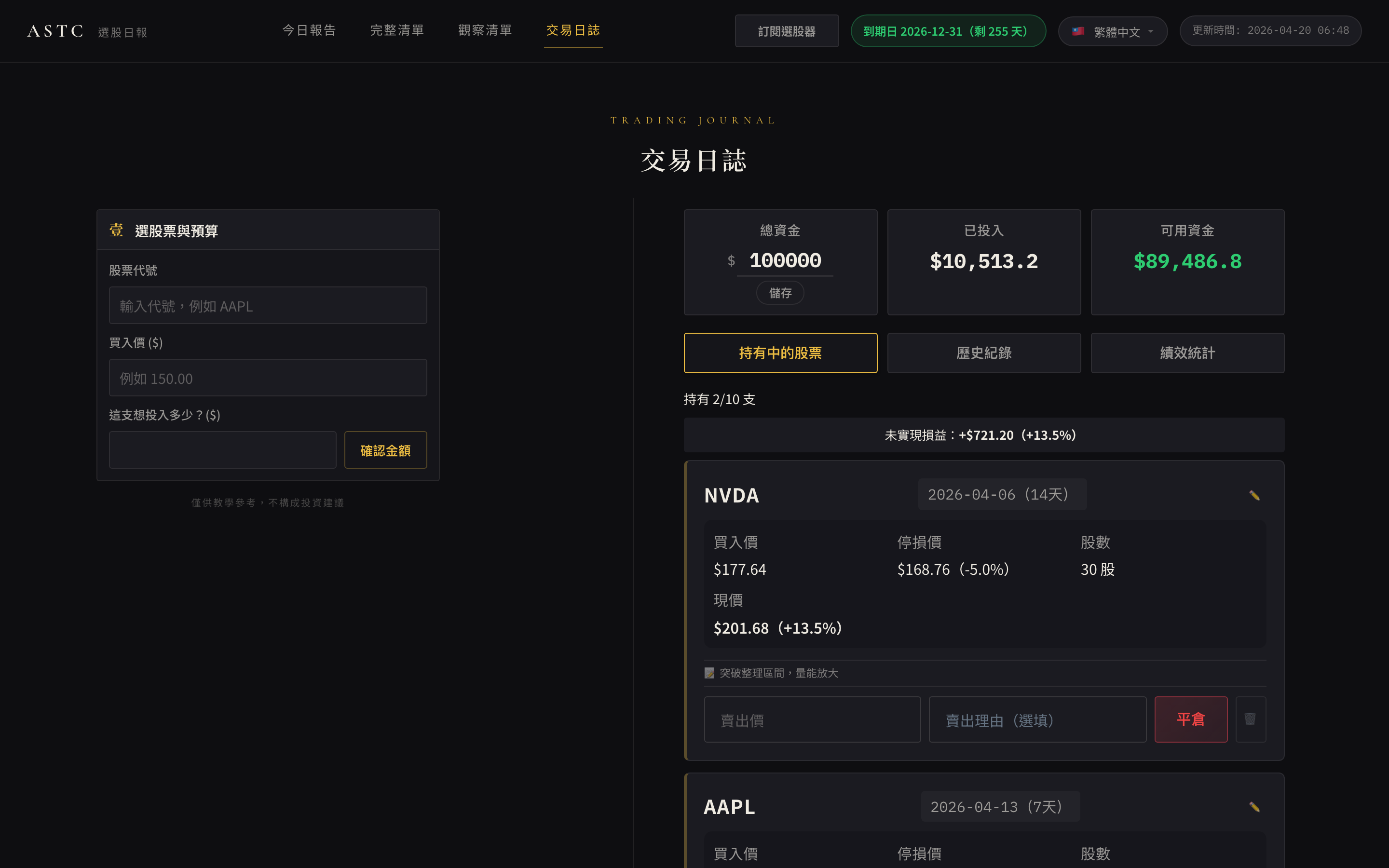
Task: Click the NVDA note memo icon
Action: tap(709, 673)
